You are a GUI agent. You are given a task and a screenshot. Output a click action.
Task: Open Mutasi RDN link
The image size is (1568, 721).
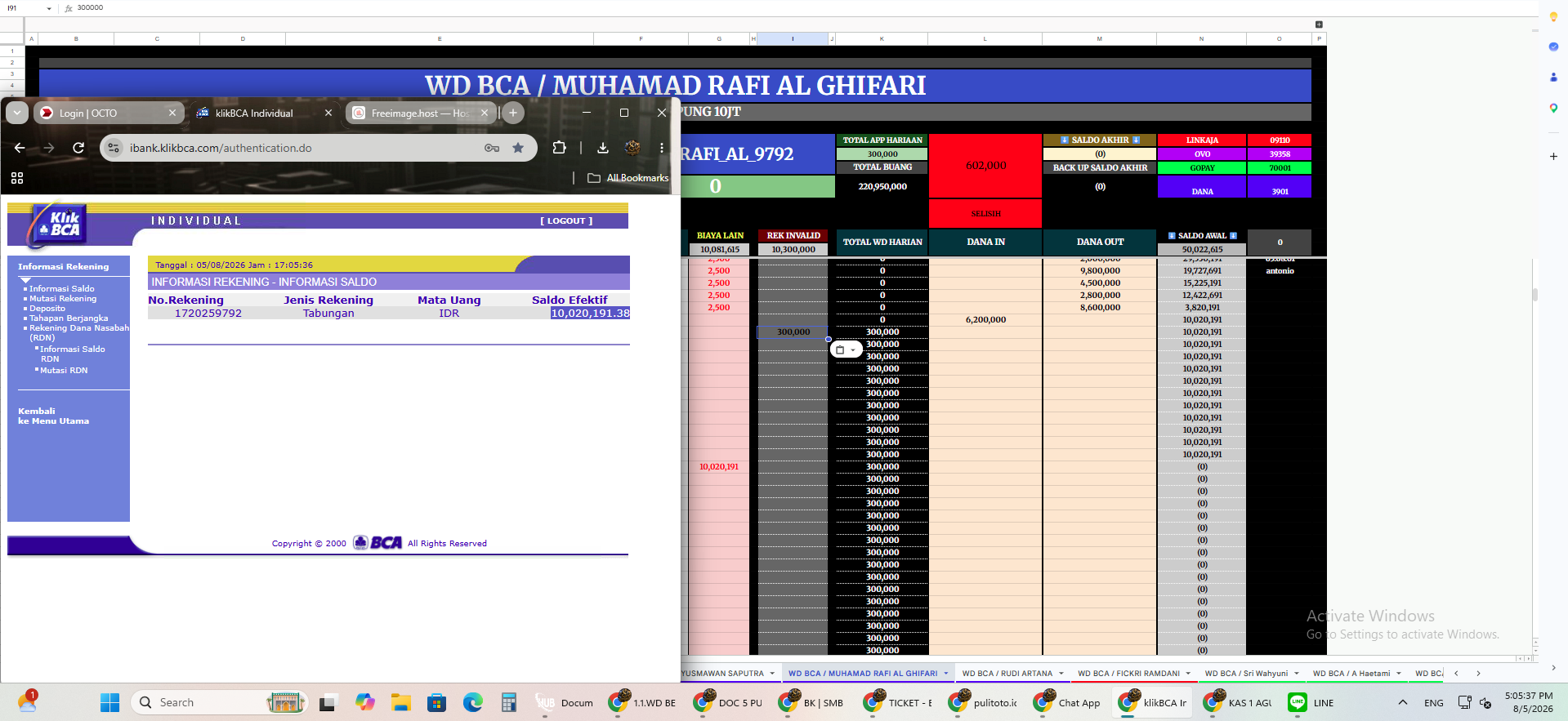tap(64, 370)
